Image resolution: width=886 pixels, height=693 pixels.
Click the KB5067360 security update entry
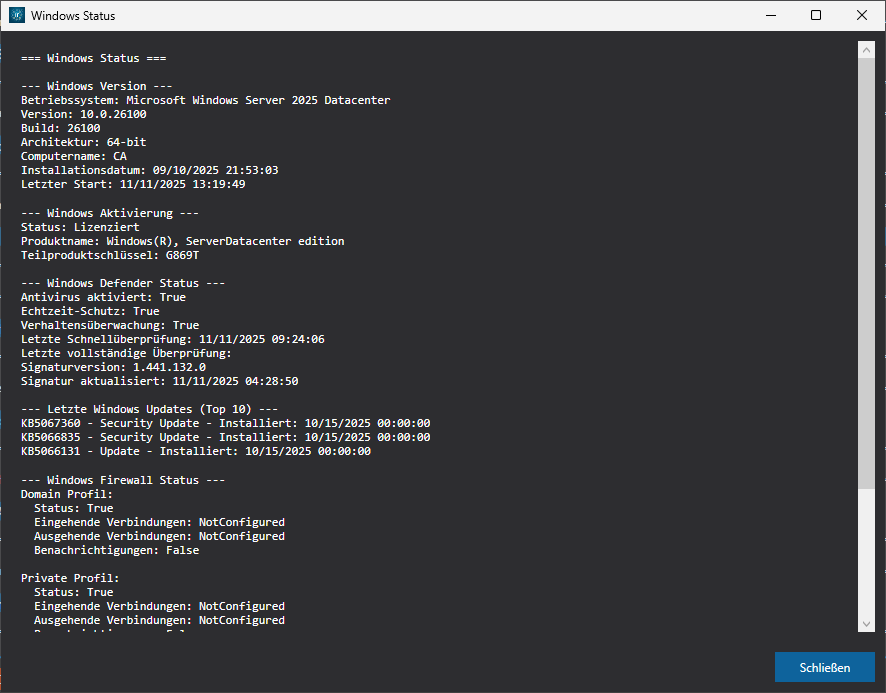pos(225,423)
